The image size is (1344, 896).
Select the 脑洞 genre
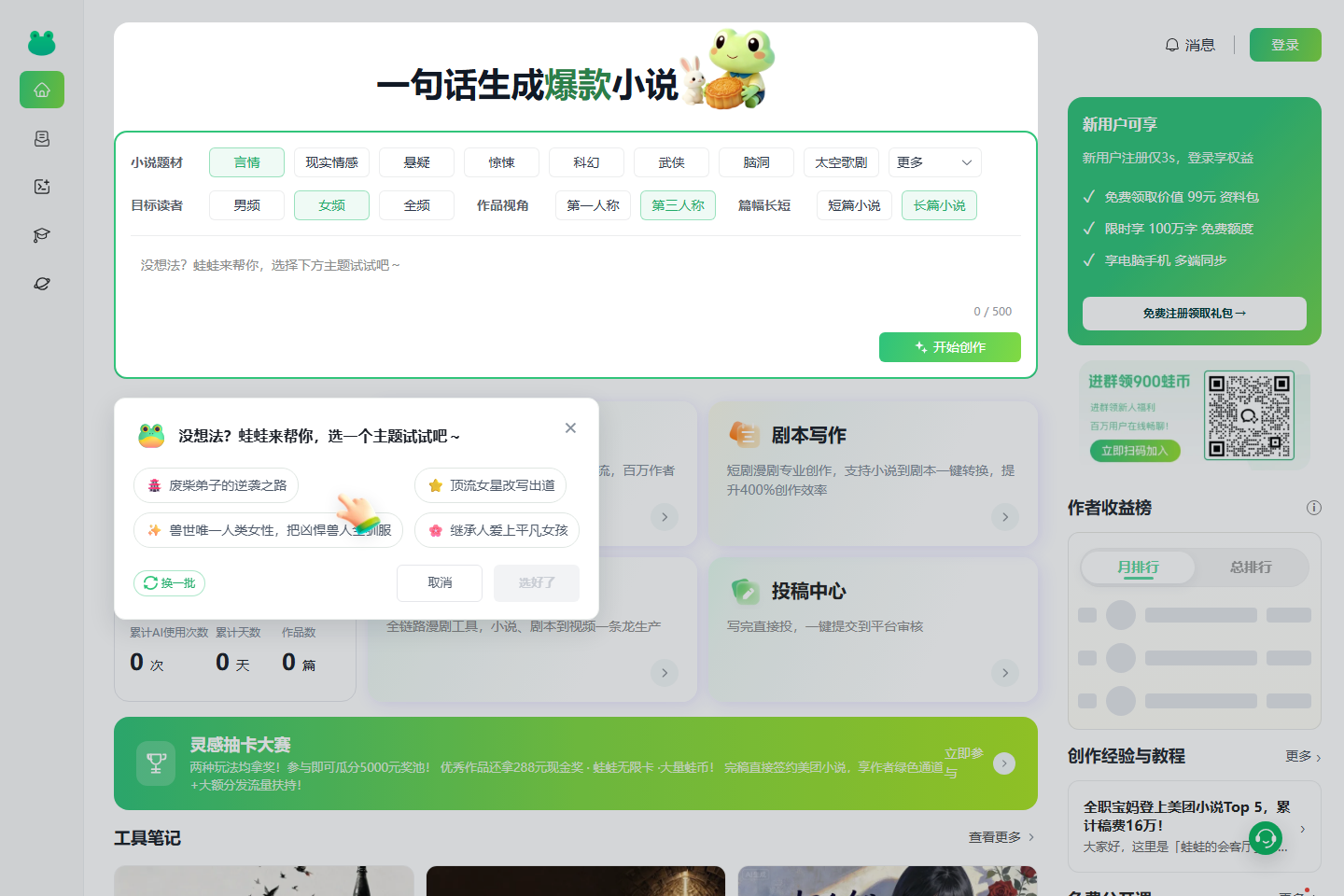click(x=757, y=162)
